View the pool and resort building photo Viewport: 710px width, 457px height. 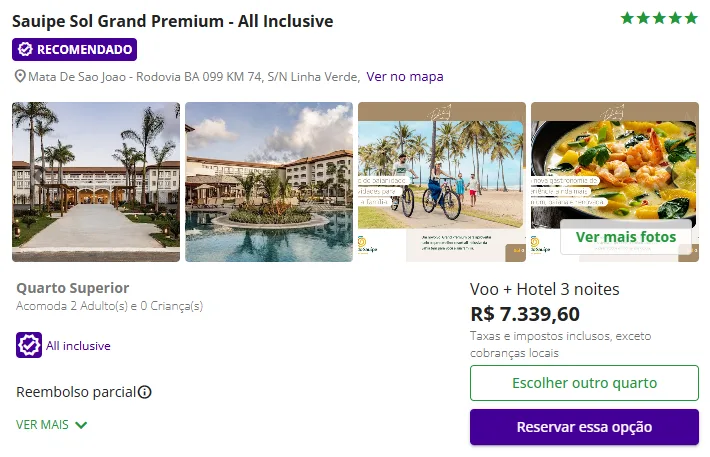(x=269, y=182)
